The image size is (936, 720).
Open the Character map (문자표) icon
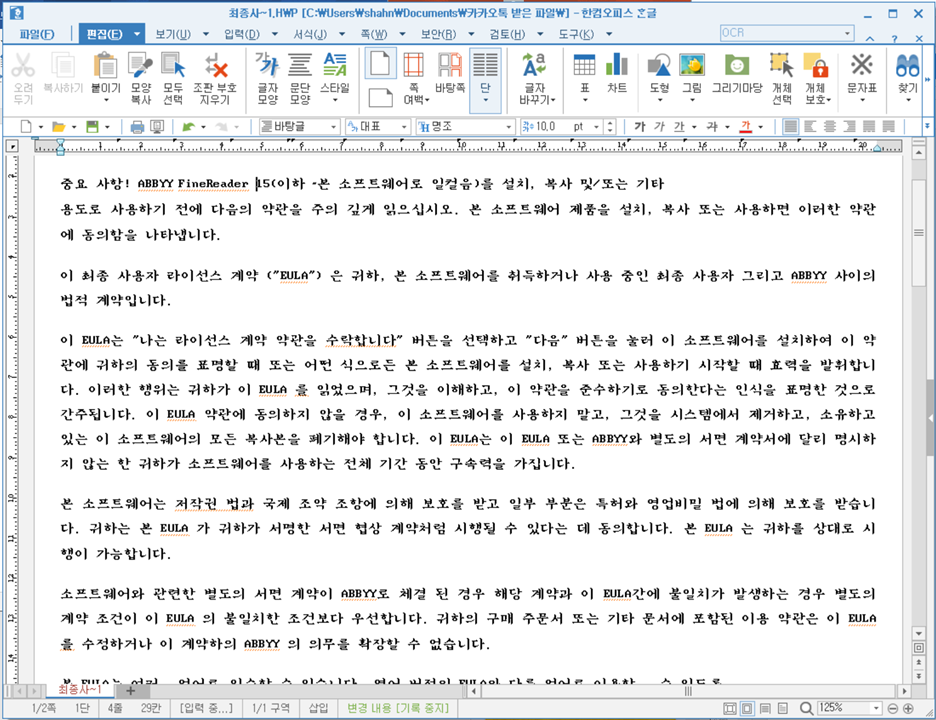[861, 64]
